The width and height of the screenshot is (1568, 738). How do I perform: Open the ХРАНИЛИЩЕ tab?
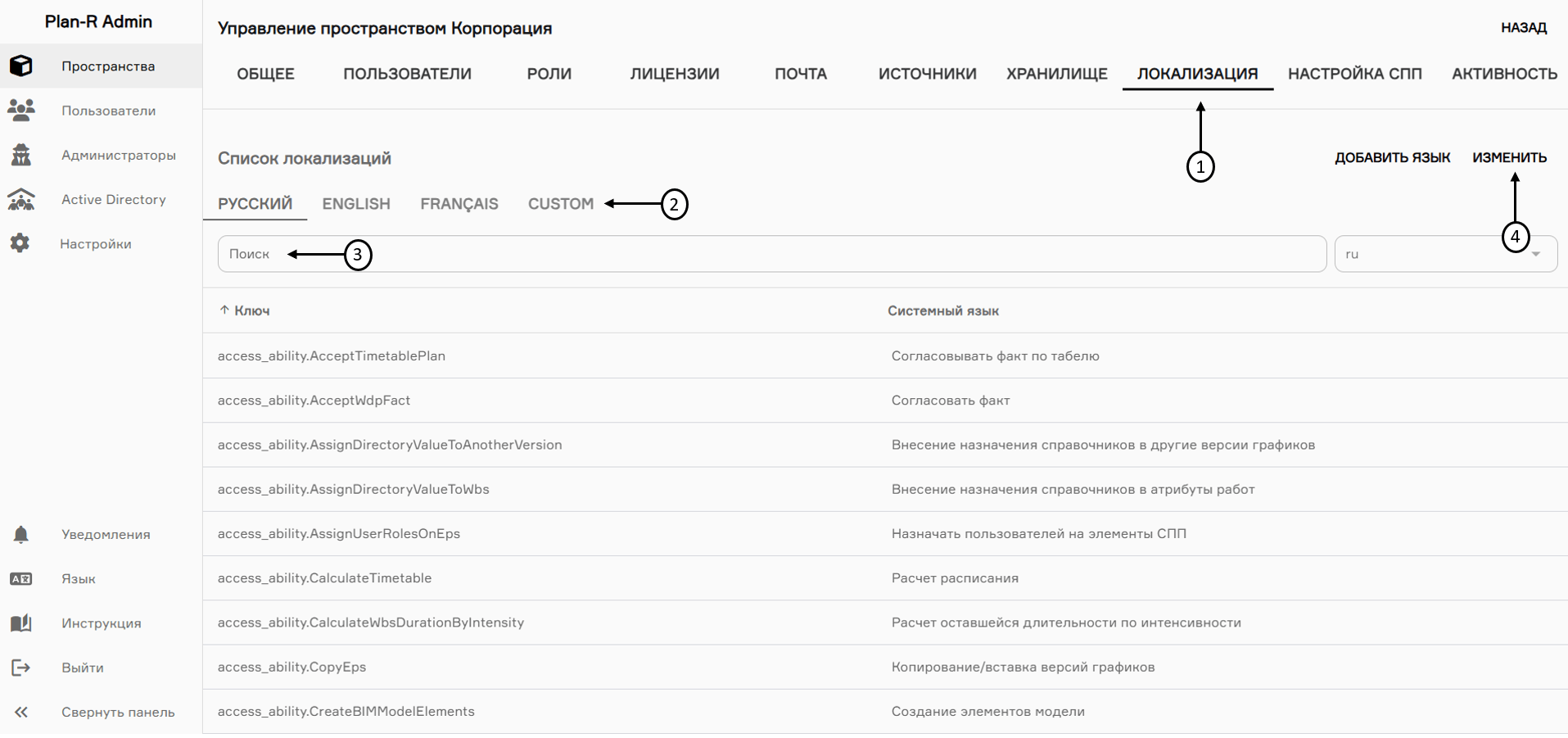click(1056, 74)
